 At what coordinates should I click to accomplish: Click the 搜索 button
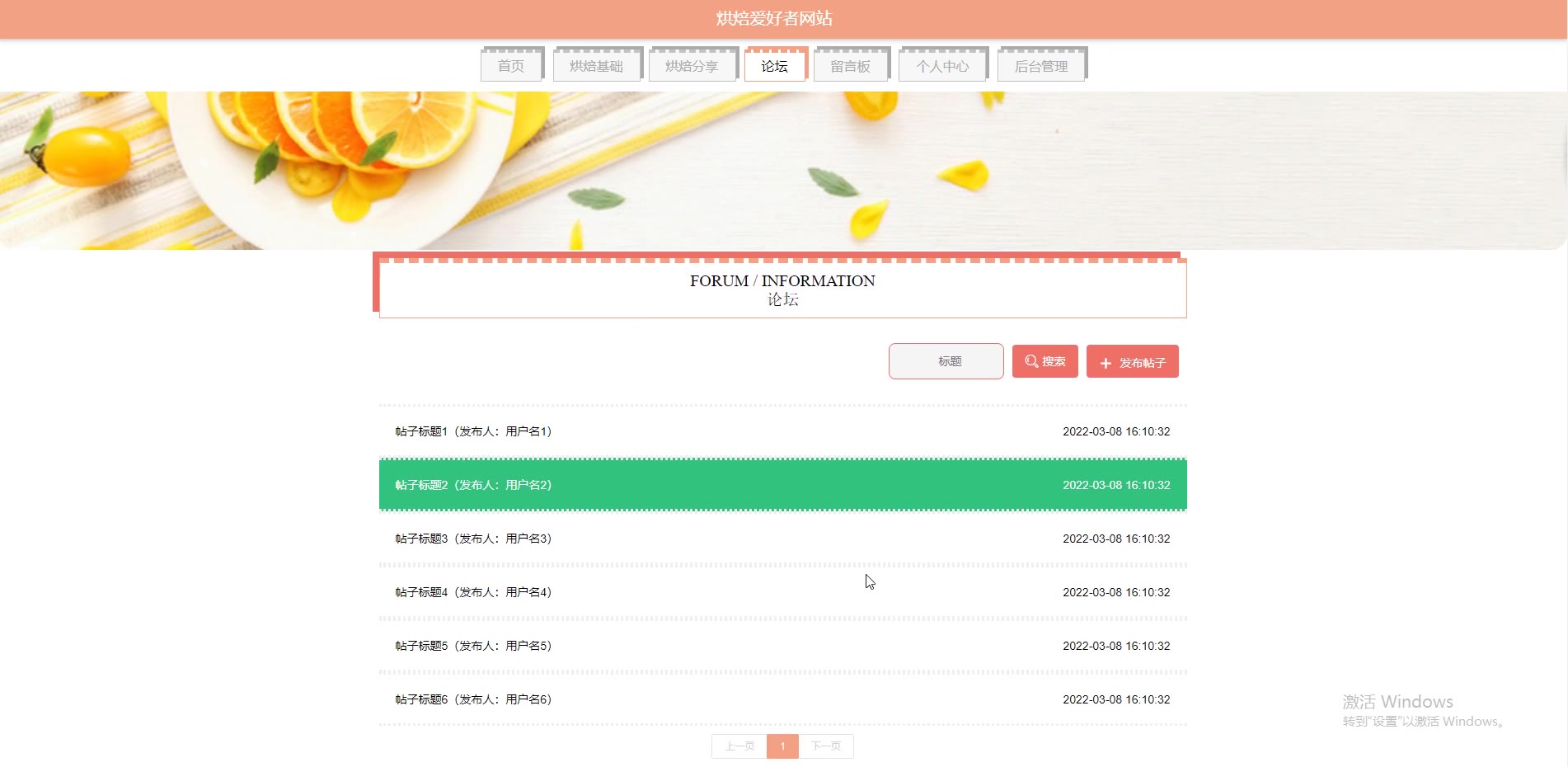tap(1045, 361)
